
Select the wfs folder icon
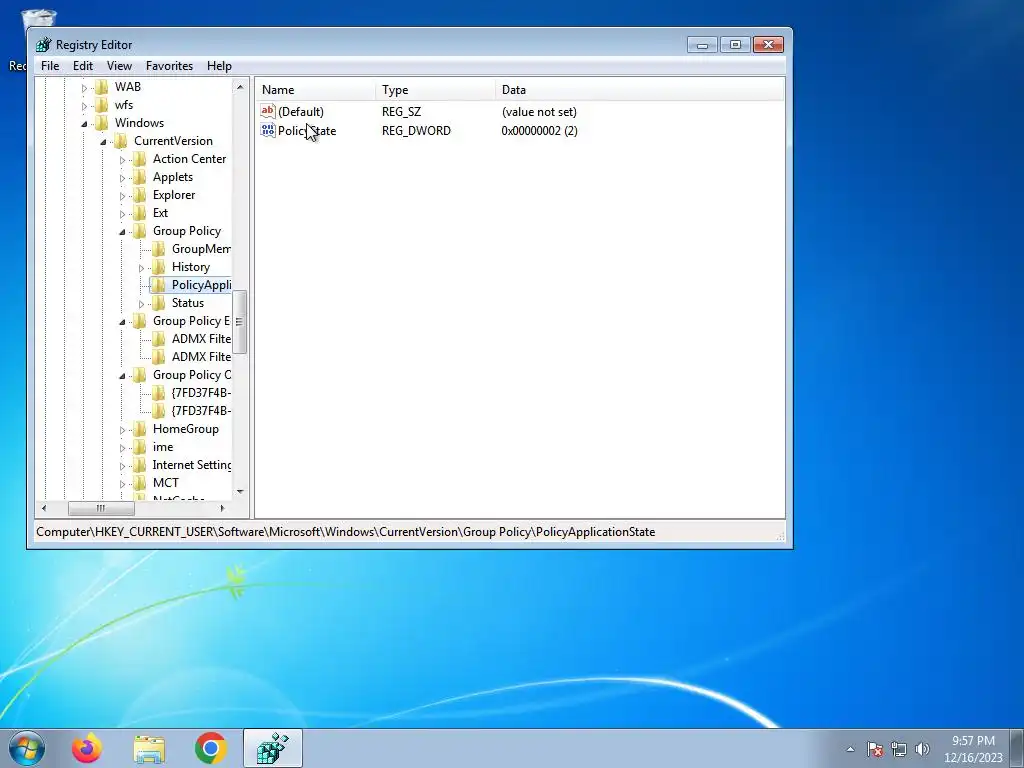(x=101, y=104)
